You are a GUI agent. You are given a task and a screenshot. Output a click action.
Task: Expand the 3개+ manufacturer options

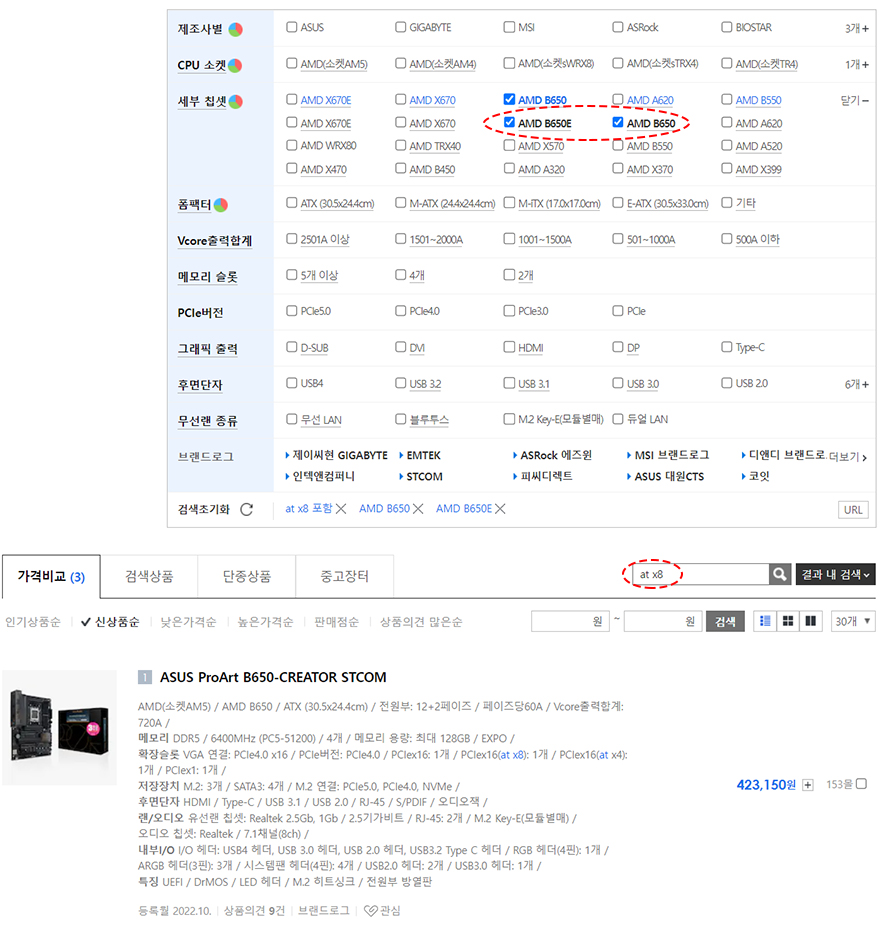(x=857, y=28)
